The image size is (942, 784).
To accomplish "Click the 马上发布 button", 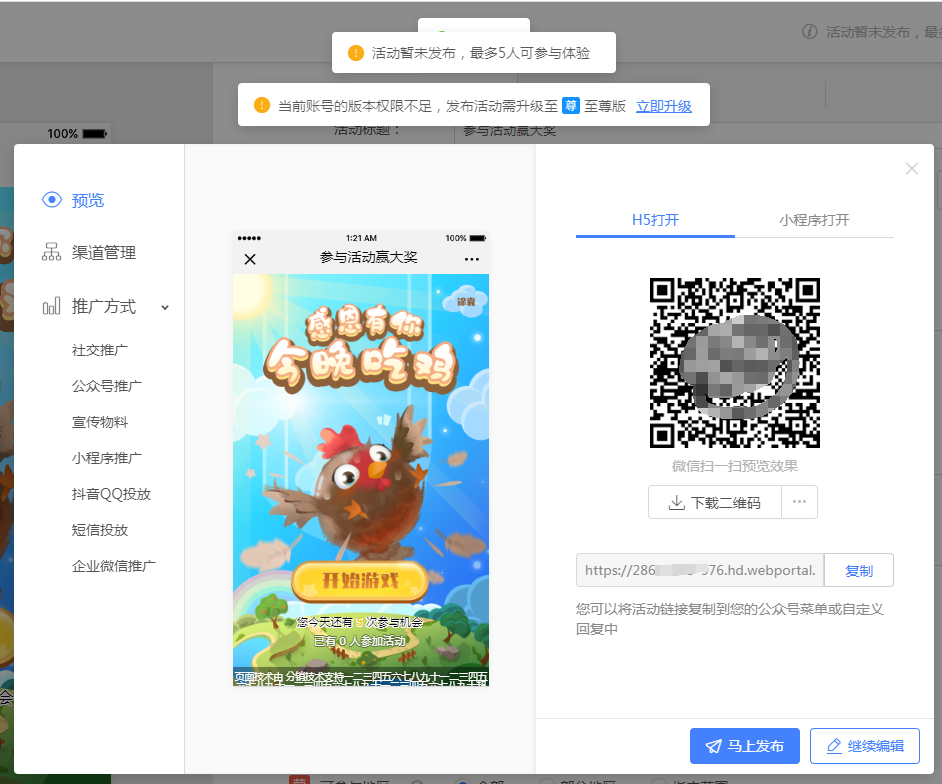I will 744,746.
